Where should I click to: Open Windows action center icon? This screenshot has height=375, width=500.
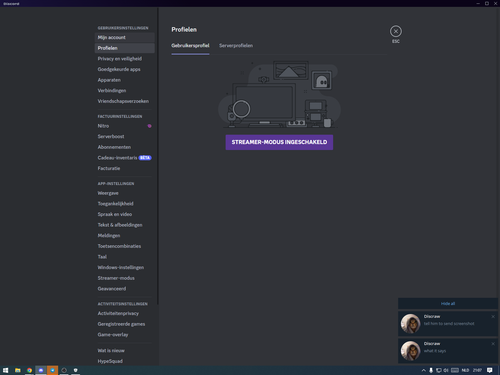click(489, 370)
